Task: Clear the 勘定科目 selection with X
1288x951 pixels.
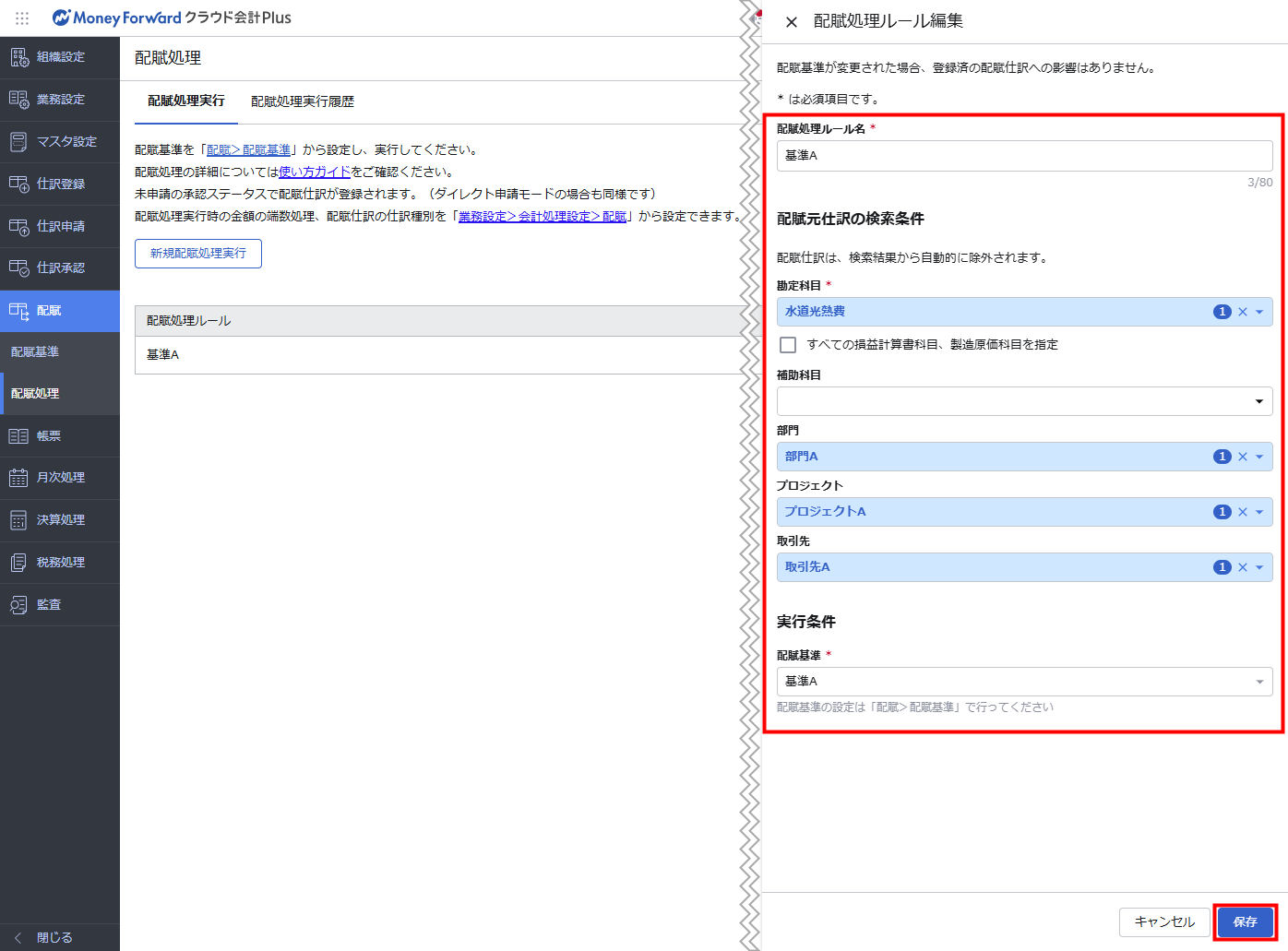Action: 1243,312
